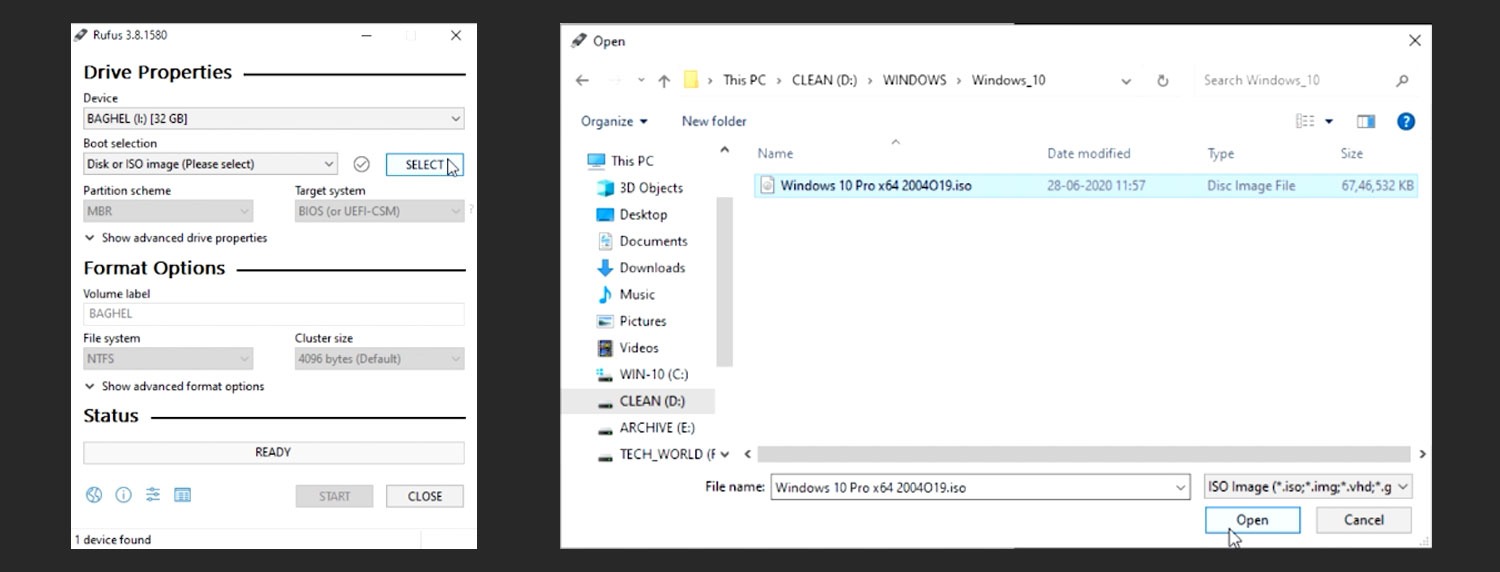Show the Rufus log icon
Screen dimensions: 1500x572
pos(182,495)
